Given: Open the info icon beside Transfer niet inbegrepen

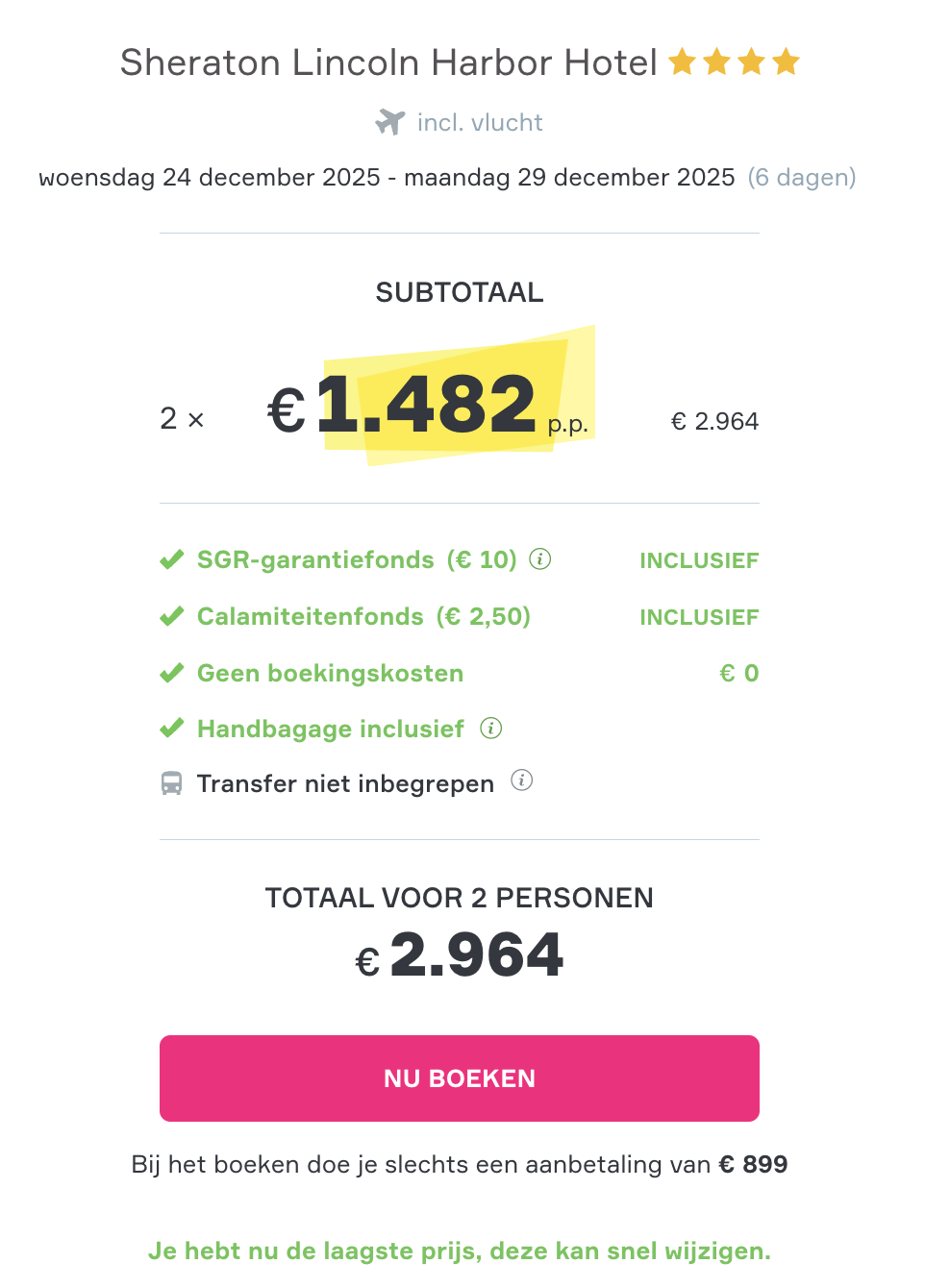Looking at the screenshot, I should point(522,781).
